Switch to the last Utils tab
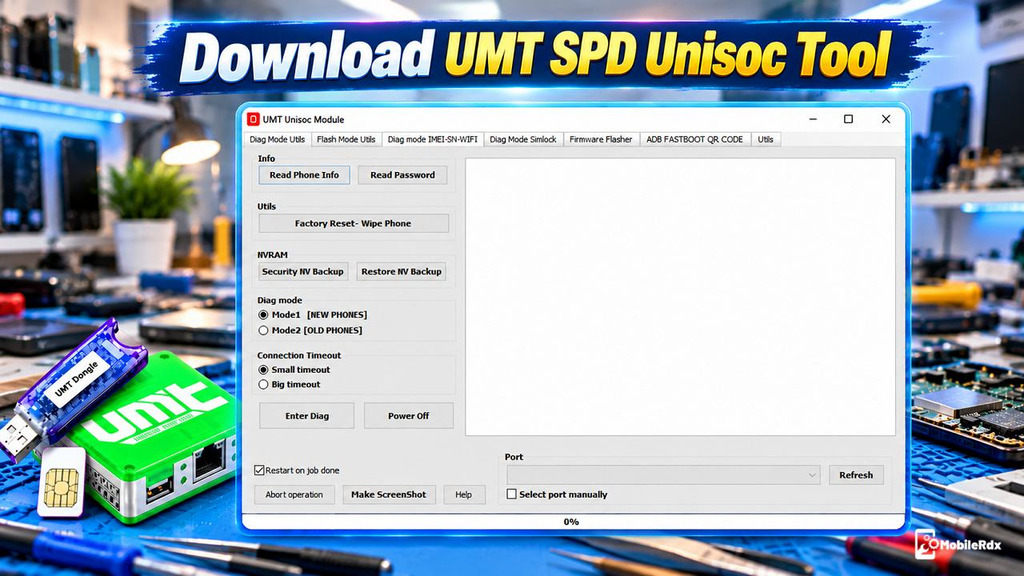This screenshot has width=1024, height=576. point(765,139)
